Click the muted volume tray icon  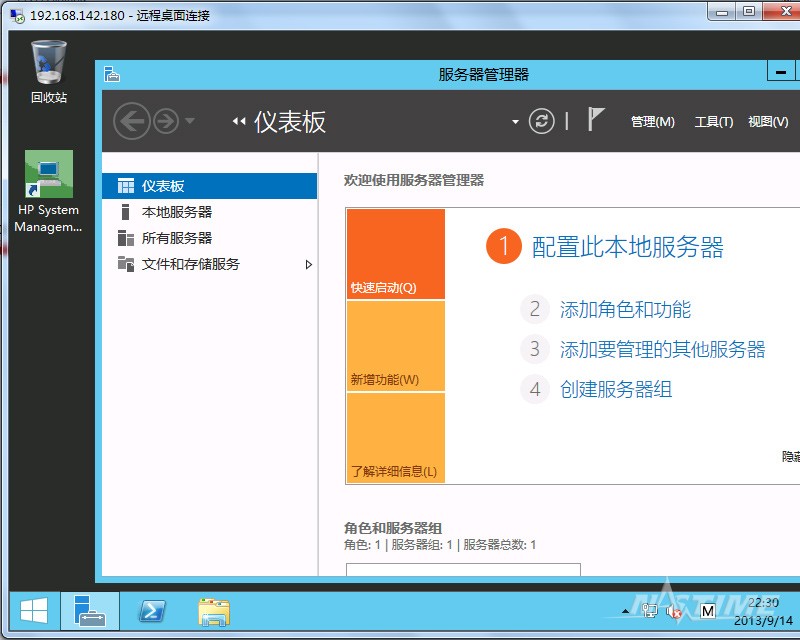(674, 611)
